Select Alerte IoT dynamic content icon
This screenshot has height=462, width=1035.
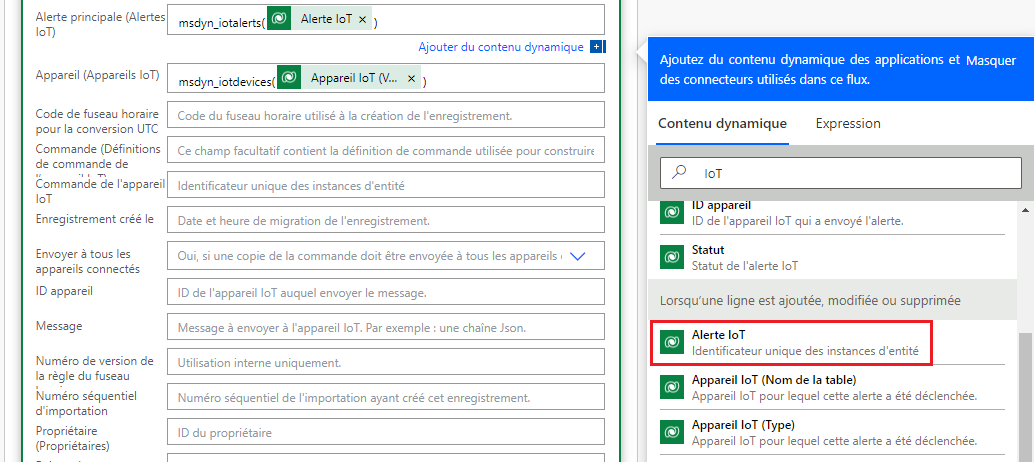[x=671, y=342]
